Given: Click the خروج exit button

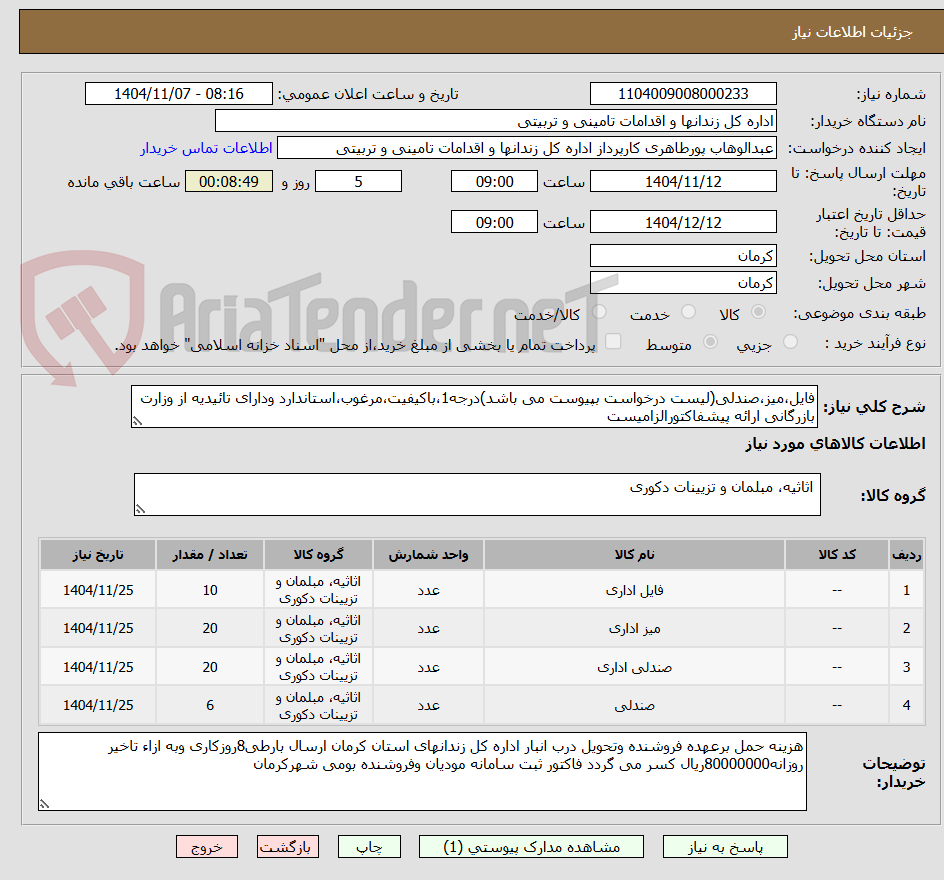Looking at the screenshot, I should click(206, 847).
